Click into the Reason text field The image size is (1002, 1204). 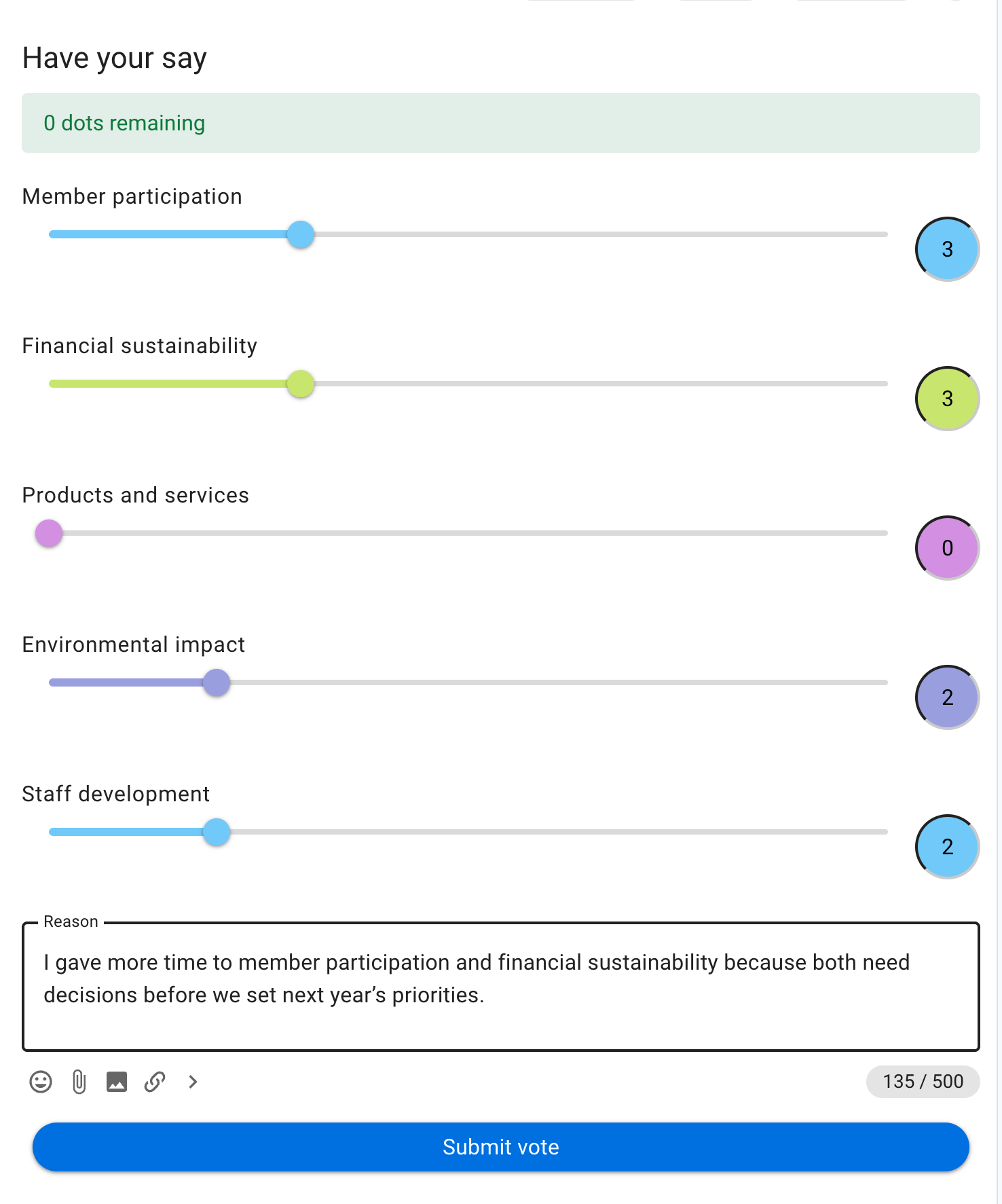point(501,986)
